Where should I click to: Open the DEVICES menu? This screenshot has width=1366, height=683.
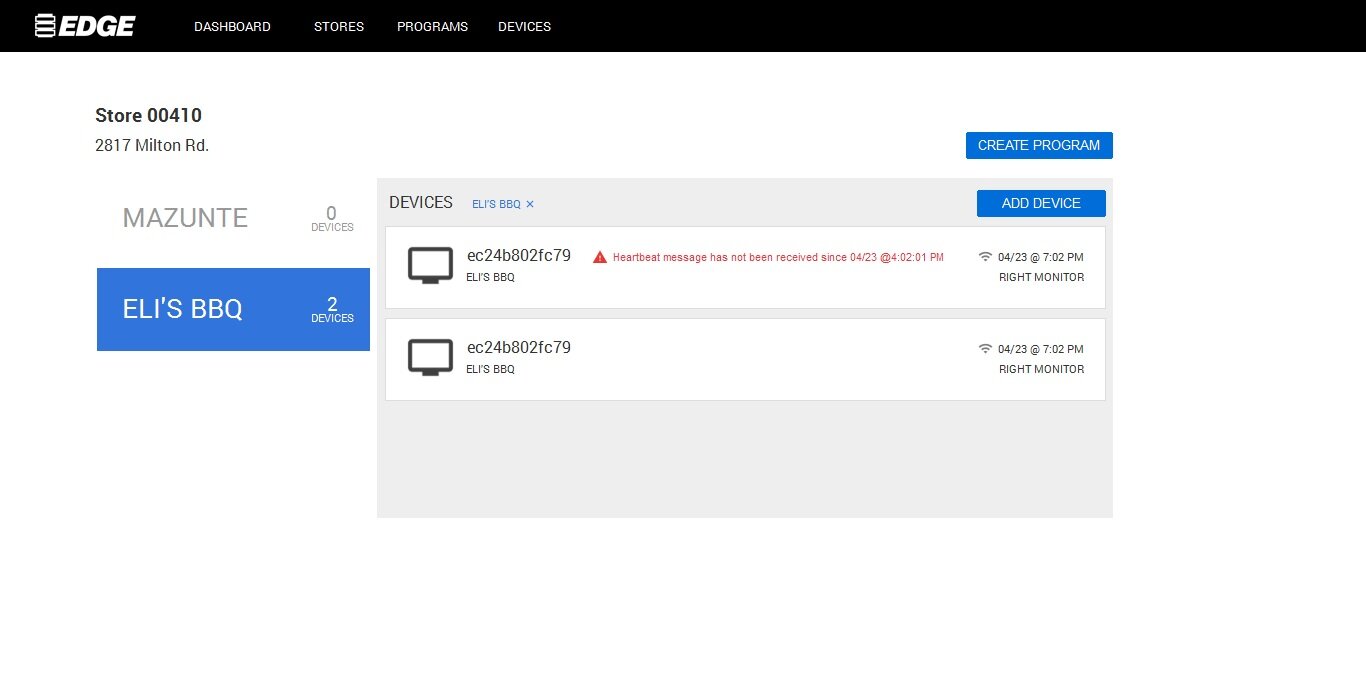pos(524,27)
